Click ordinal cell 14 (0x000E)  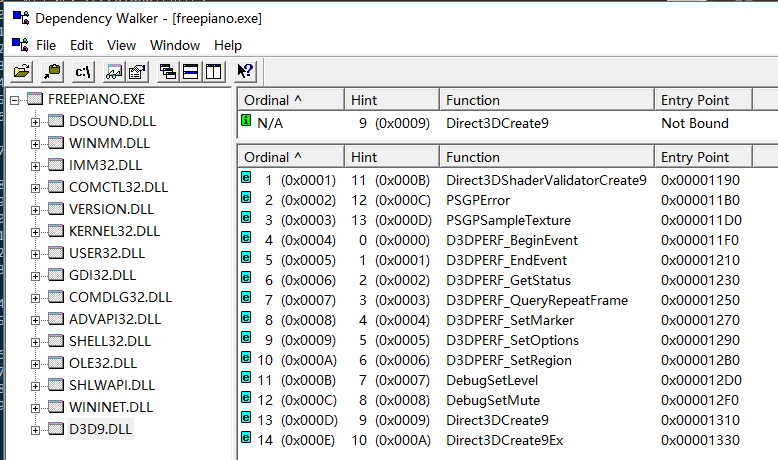(x=296, y=440)
